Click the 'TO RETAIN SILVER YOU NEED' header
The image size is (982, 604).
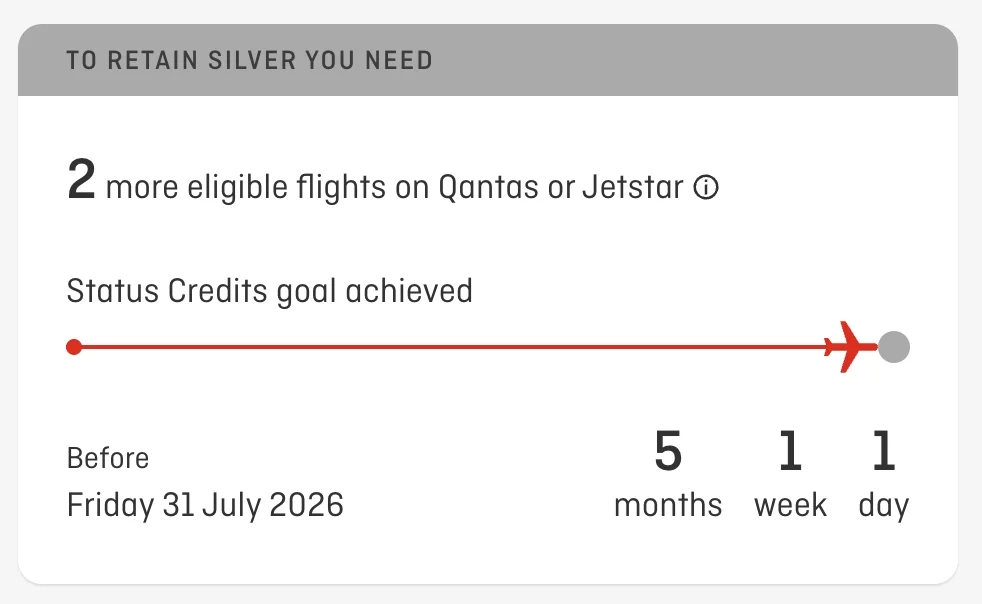pos(249,60)
